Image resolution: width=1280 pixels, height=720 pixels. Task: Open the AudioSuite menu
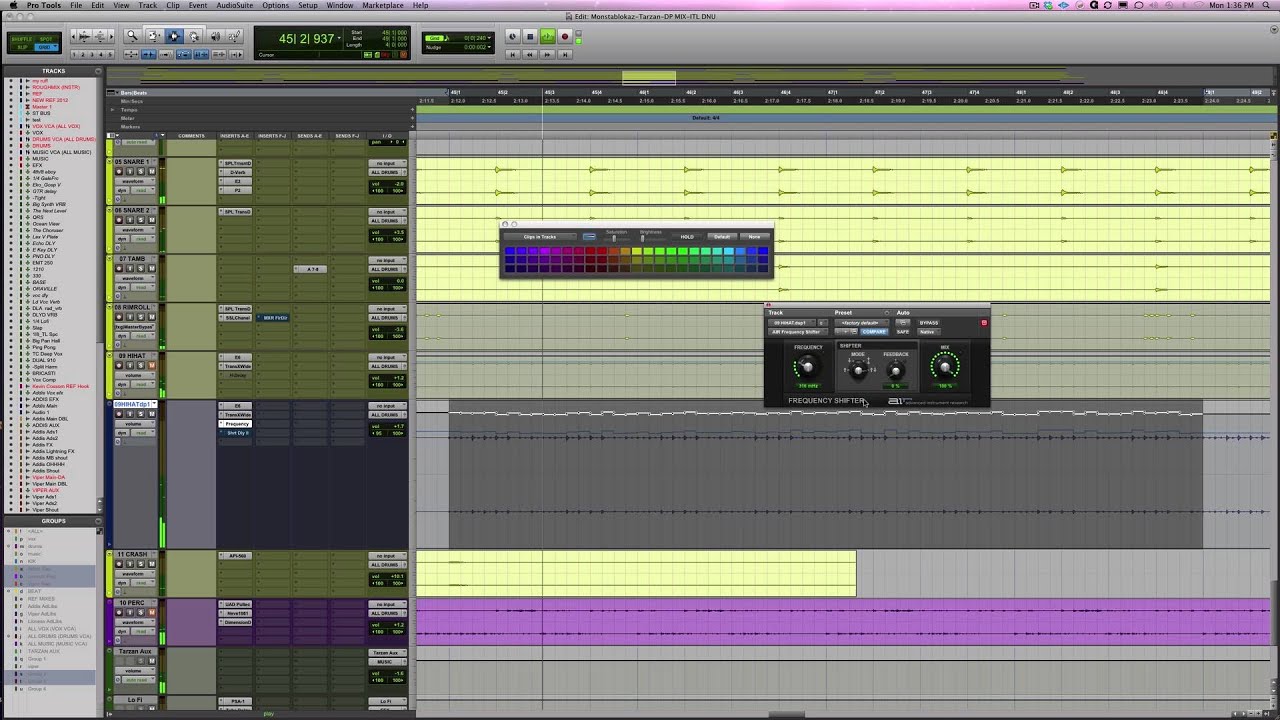pos(235,5)
